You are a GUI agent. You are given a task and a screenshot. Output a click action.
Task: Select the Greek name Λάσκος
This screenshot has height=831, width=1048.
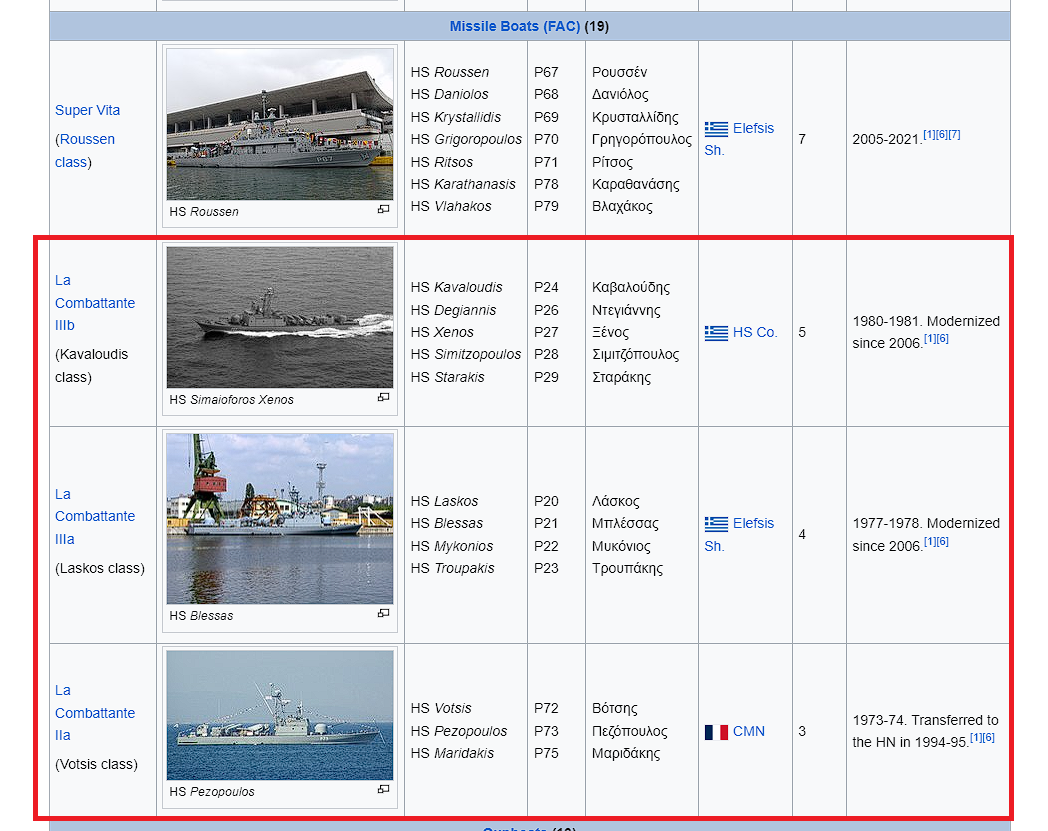click(616, 501)
